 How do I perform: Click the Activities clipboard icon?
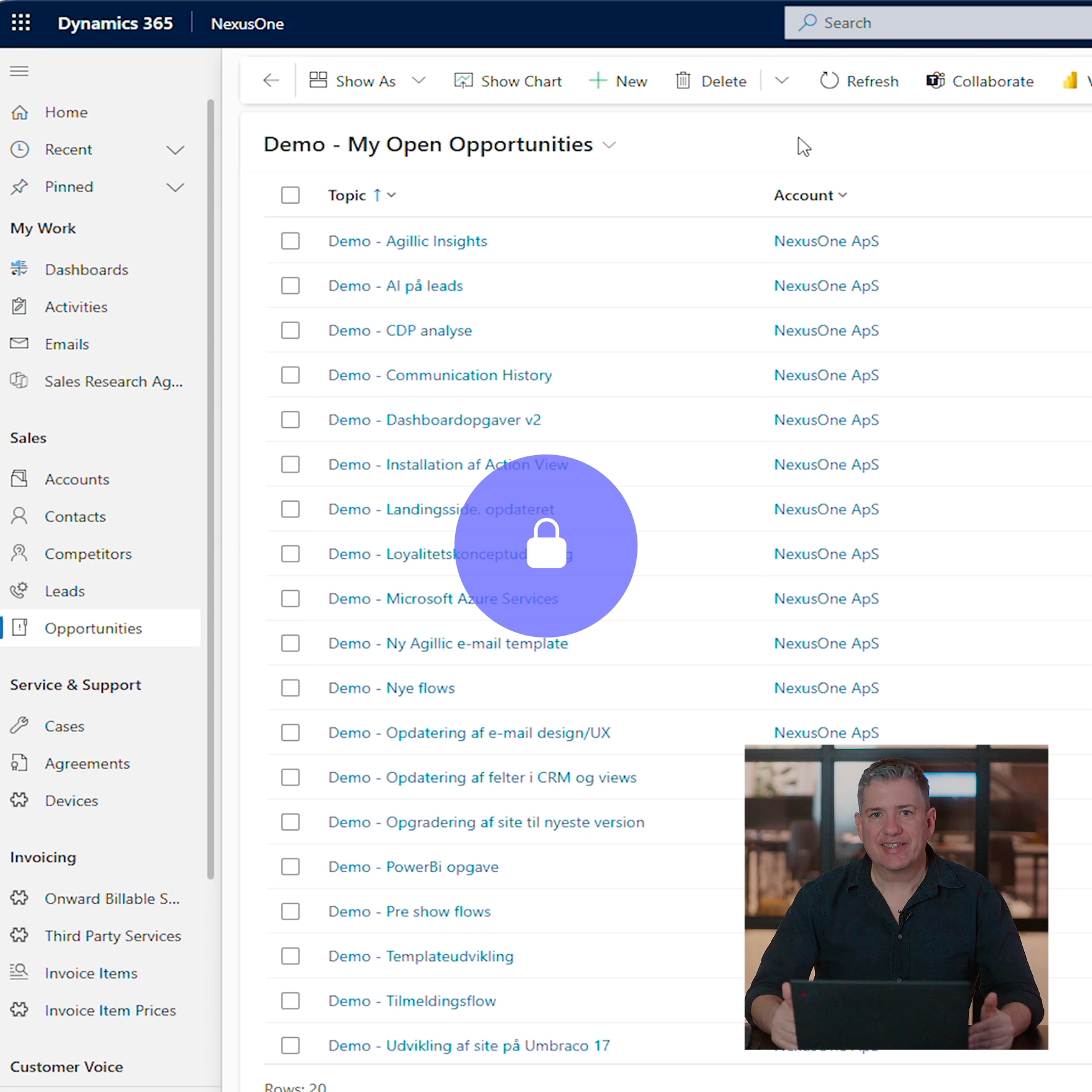(20, 306)
